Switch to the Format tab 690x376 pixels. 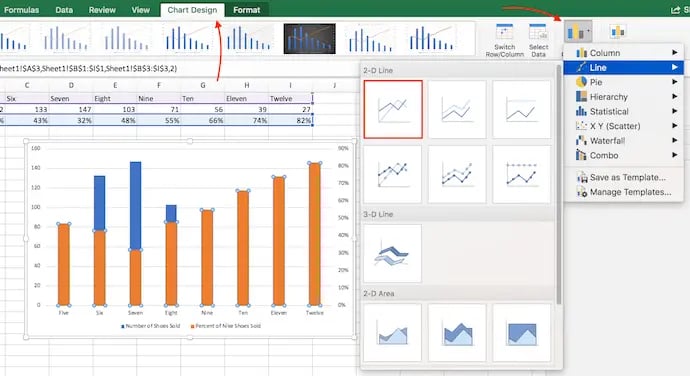246,10
